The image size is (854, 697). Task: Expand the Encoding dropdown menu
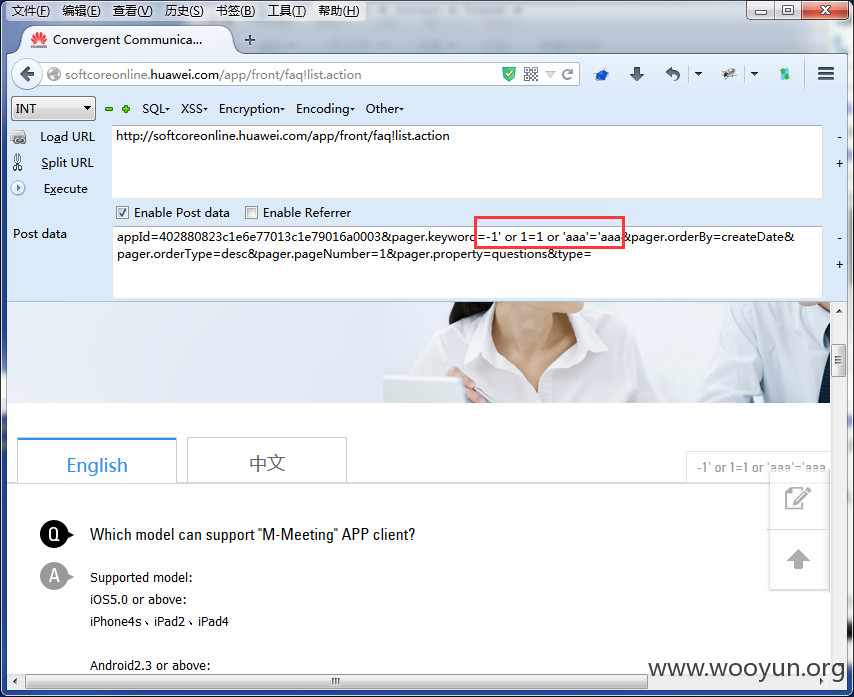coord(325,109)
